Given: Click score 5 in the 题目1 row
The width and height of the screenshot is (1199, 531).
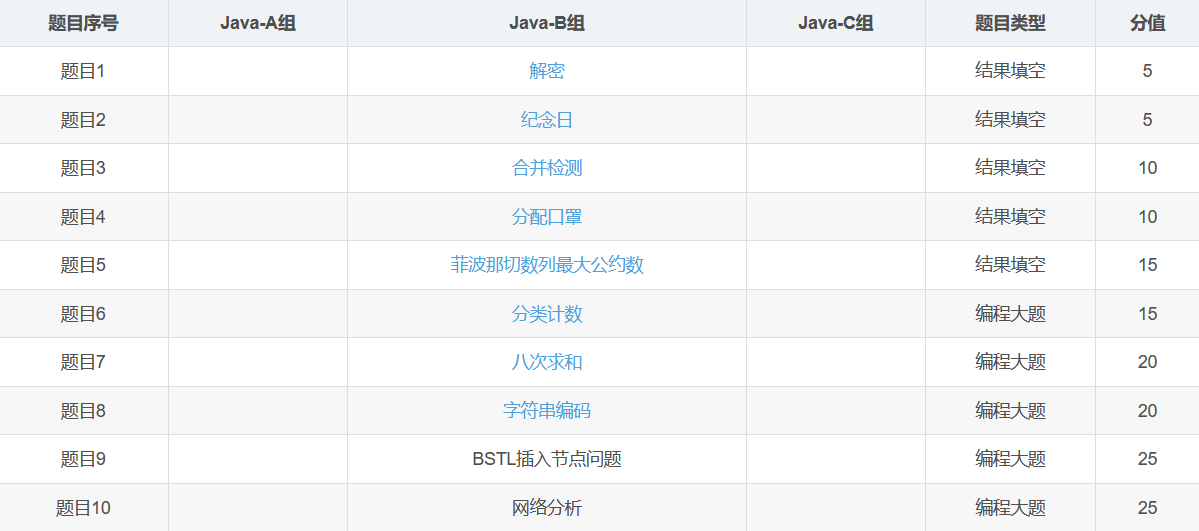Looking at the screenshot, I should (x=1147, y=71).
